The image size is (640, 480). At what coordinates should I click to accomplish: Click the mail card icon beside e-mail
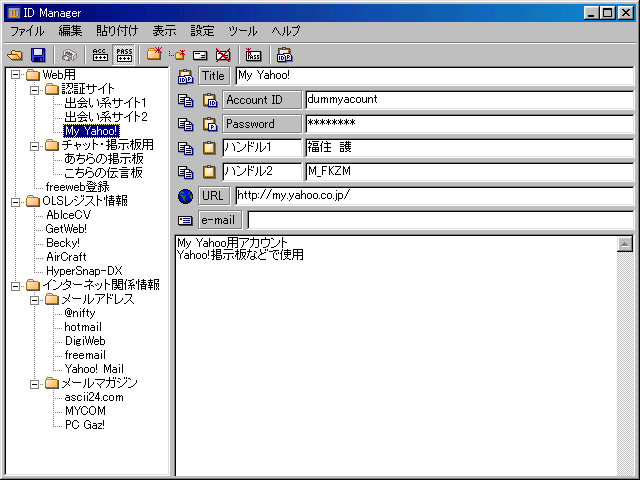(185, 220)
